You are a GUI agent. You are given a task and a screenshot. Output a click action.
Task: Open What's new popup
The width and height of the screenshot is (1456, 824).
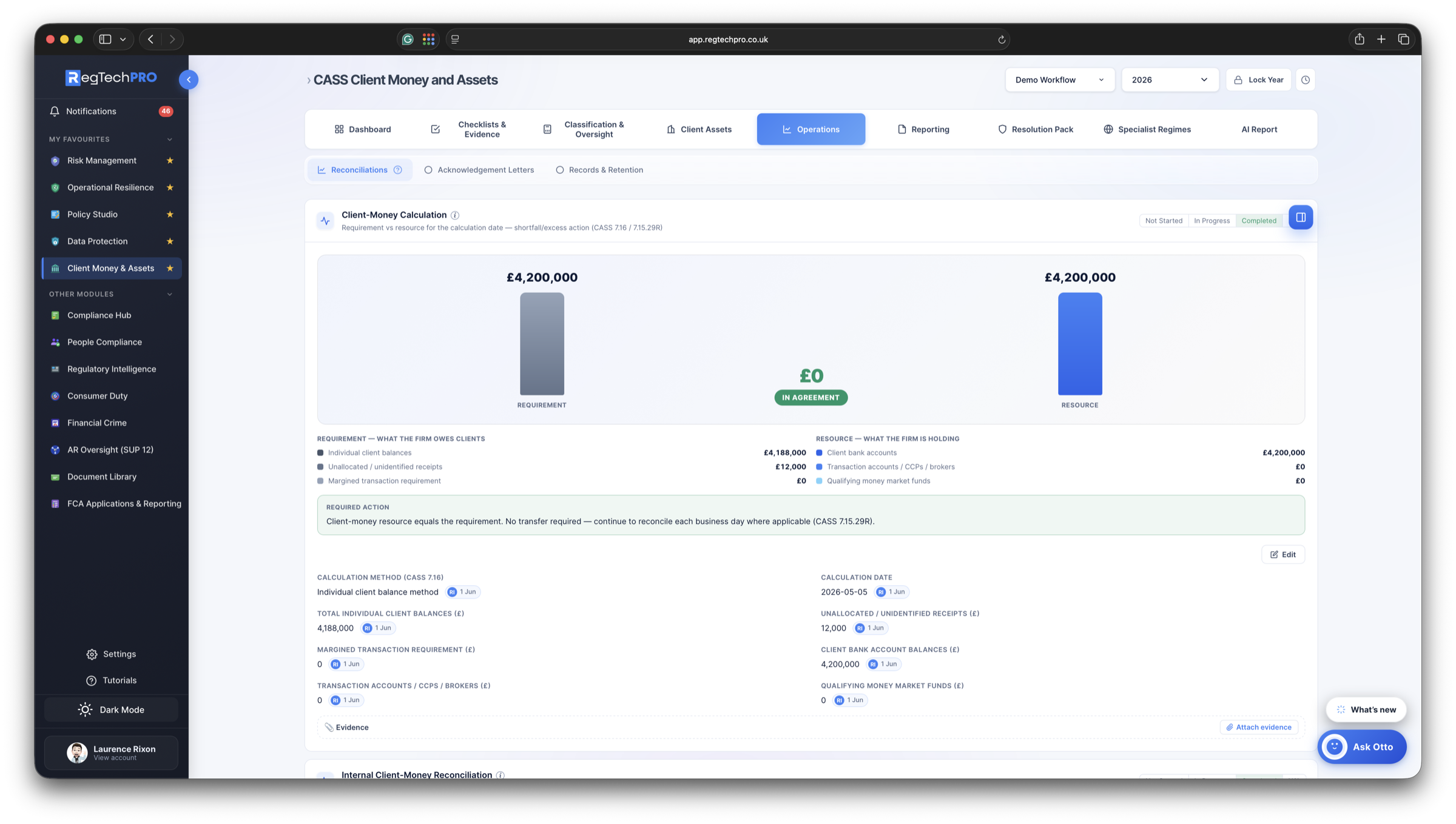1366,709
